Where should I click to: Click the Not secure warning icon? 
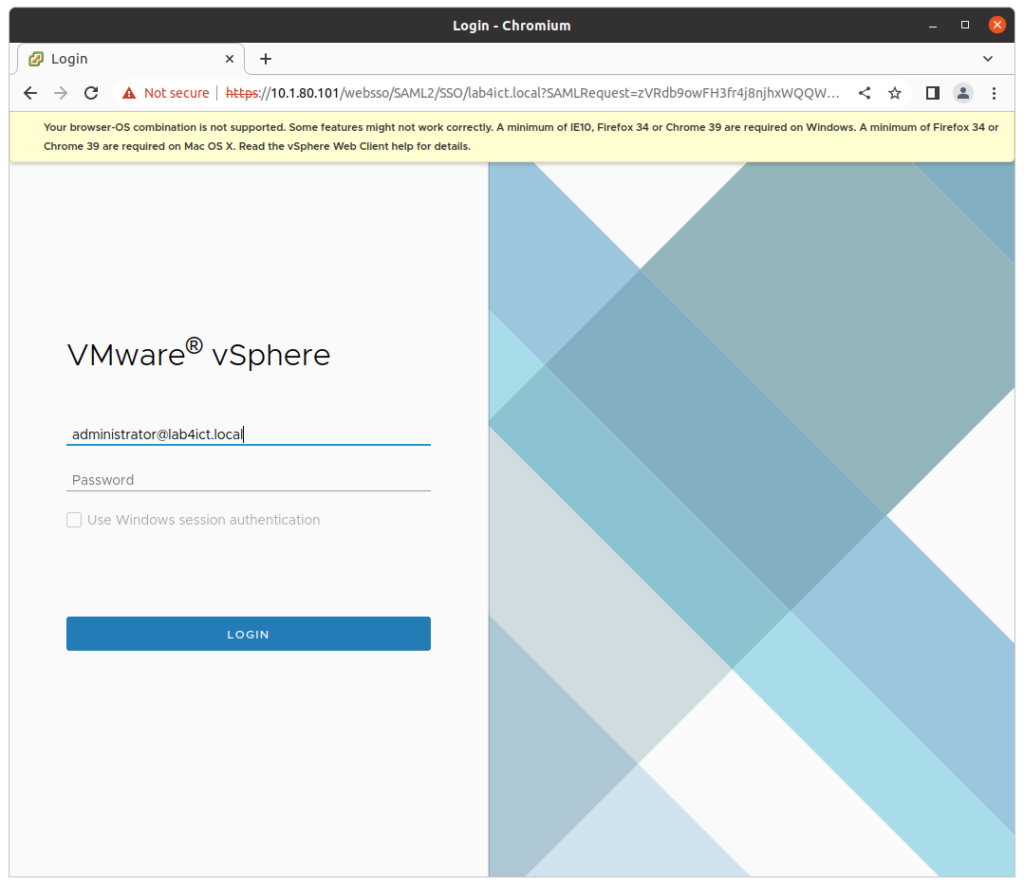[128, 92]
